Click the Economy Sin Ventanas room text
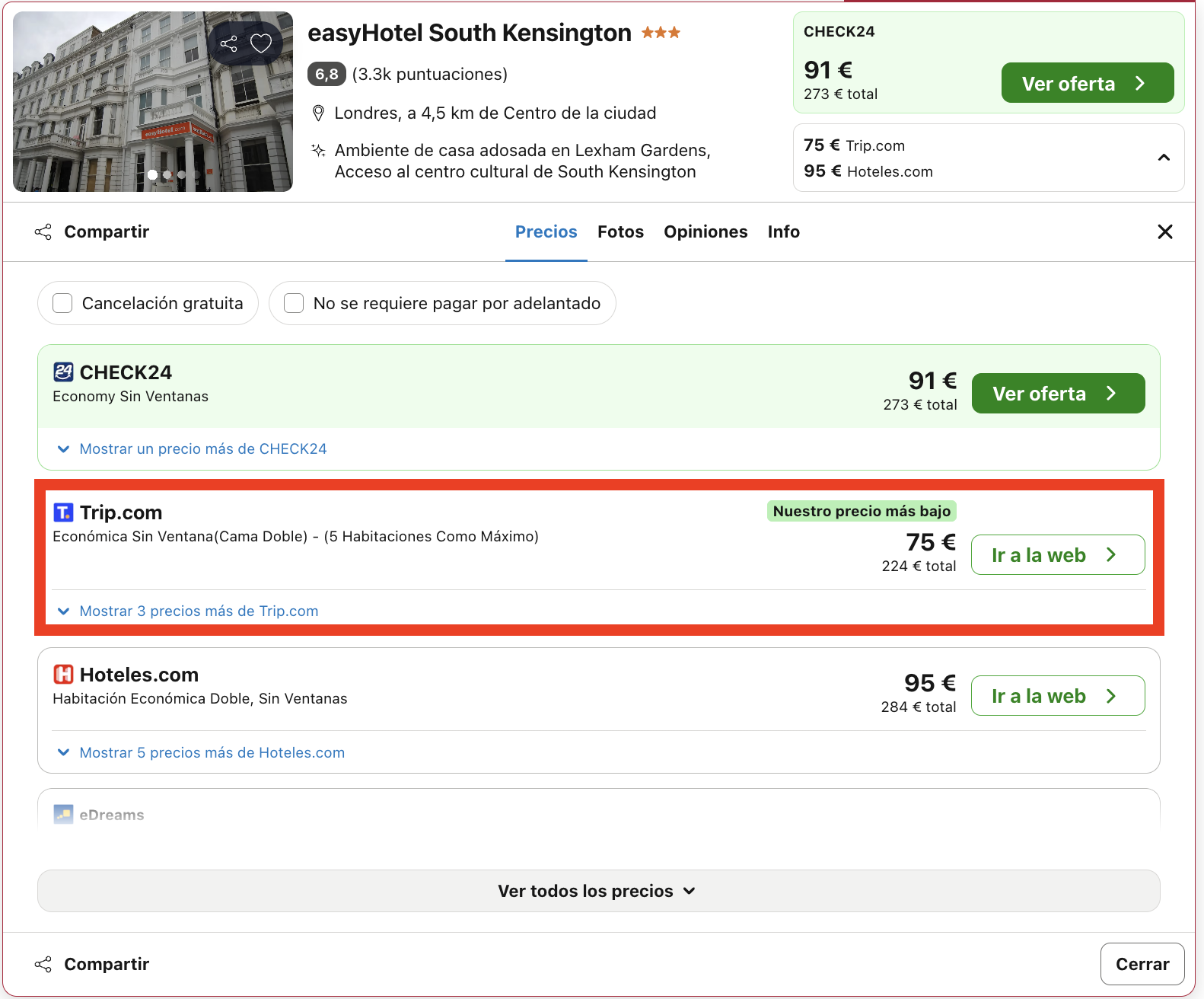 click(x=130, y=396)
